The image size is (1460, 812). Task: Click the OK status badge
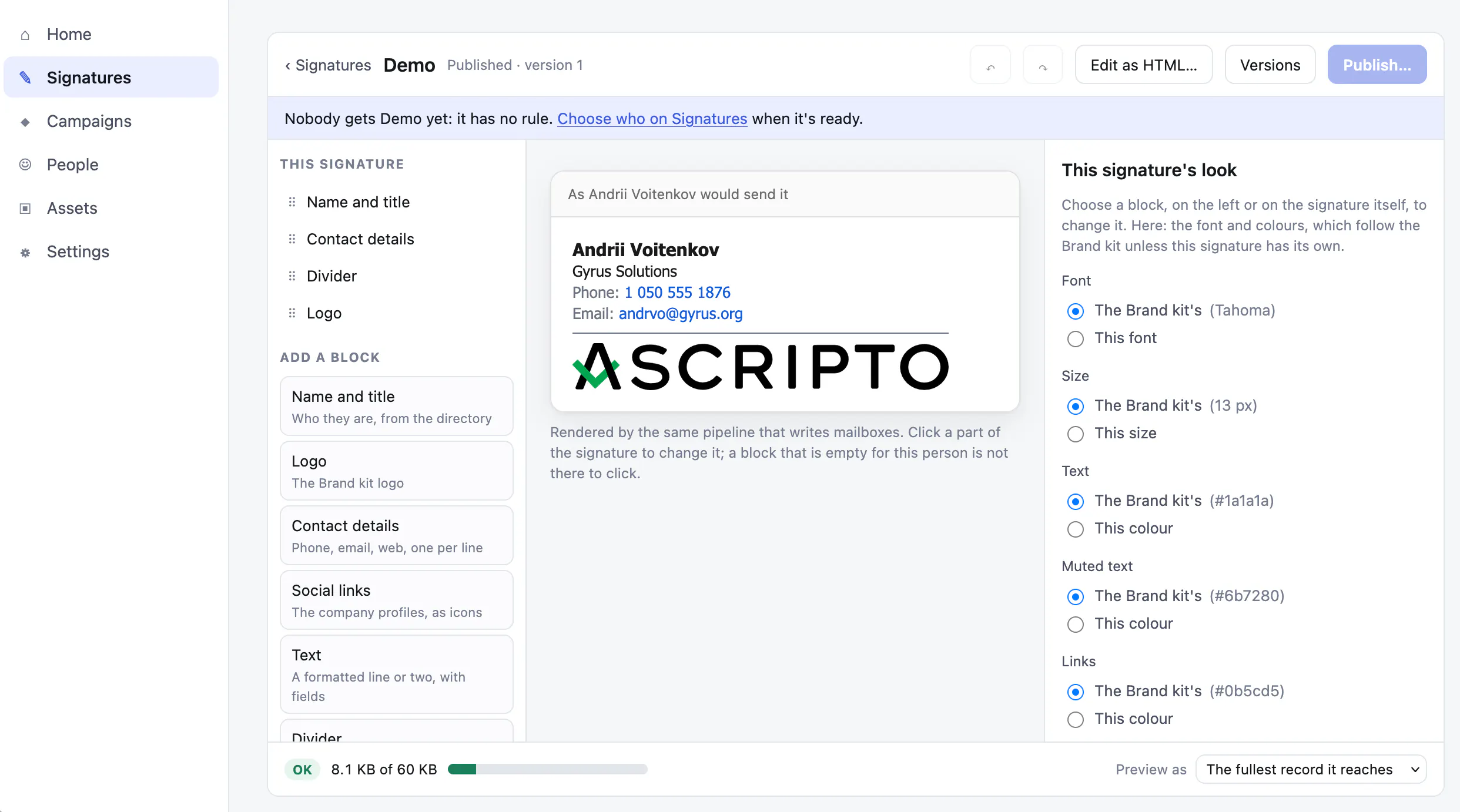tap(302, 770)
